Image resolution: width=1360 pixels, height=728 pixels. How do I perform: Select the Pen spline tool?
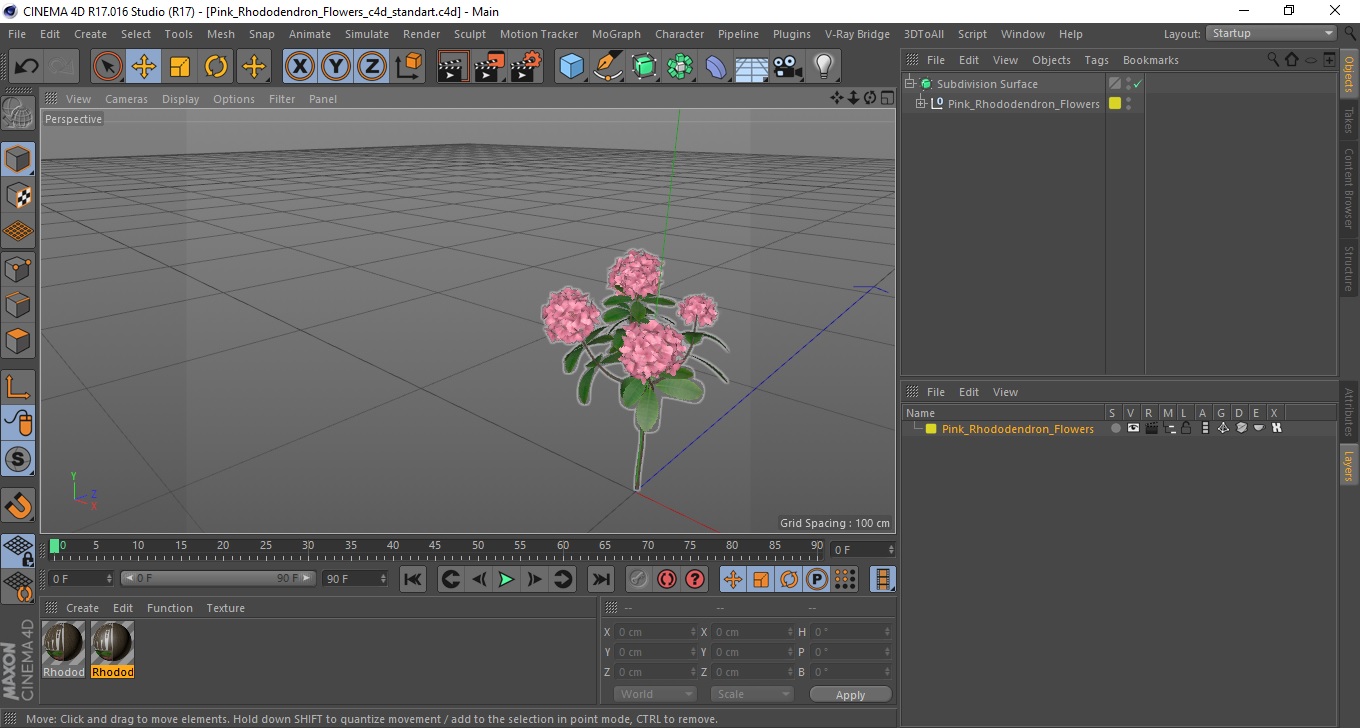tap(608, 67)
